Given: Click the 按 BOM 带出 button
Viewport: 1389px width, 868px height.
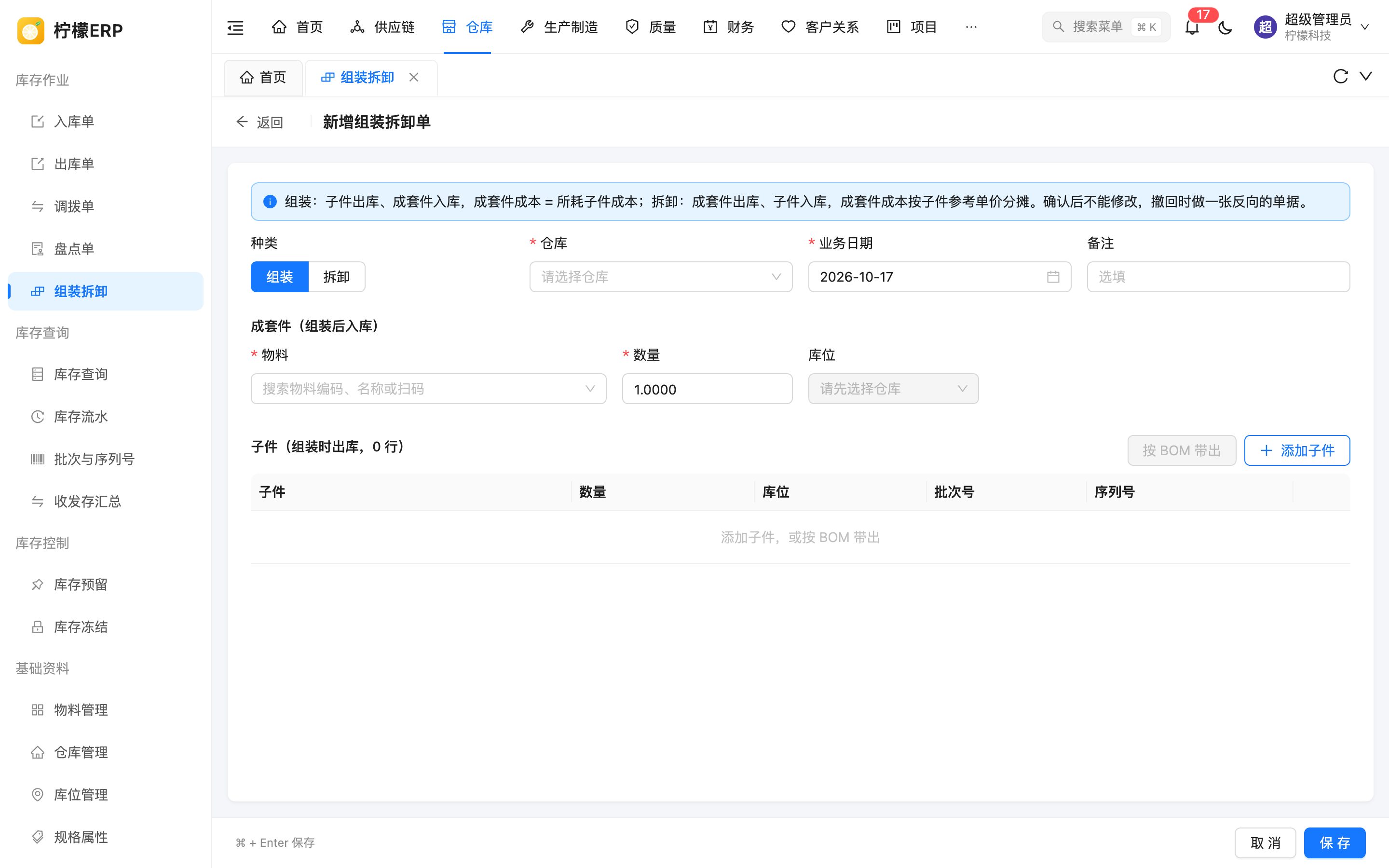Looking at the screenshot, I should pos(1181,451).
